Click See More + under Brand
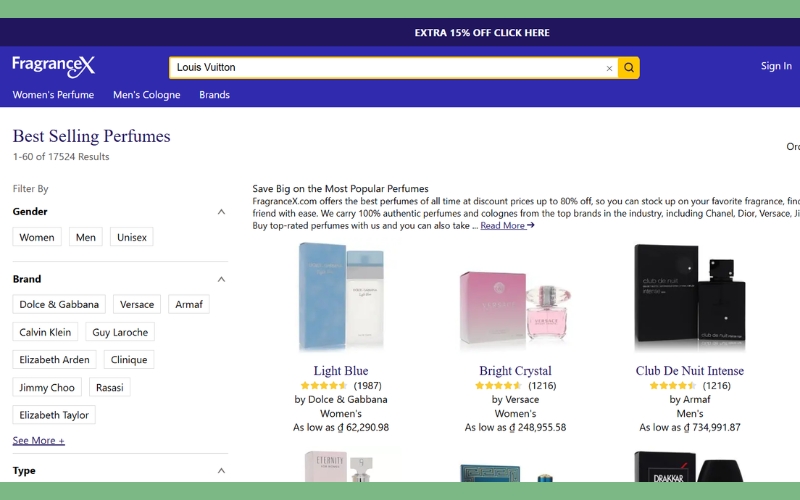The width and height of the screenshot is (800, 500). [x=39, y=440]
